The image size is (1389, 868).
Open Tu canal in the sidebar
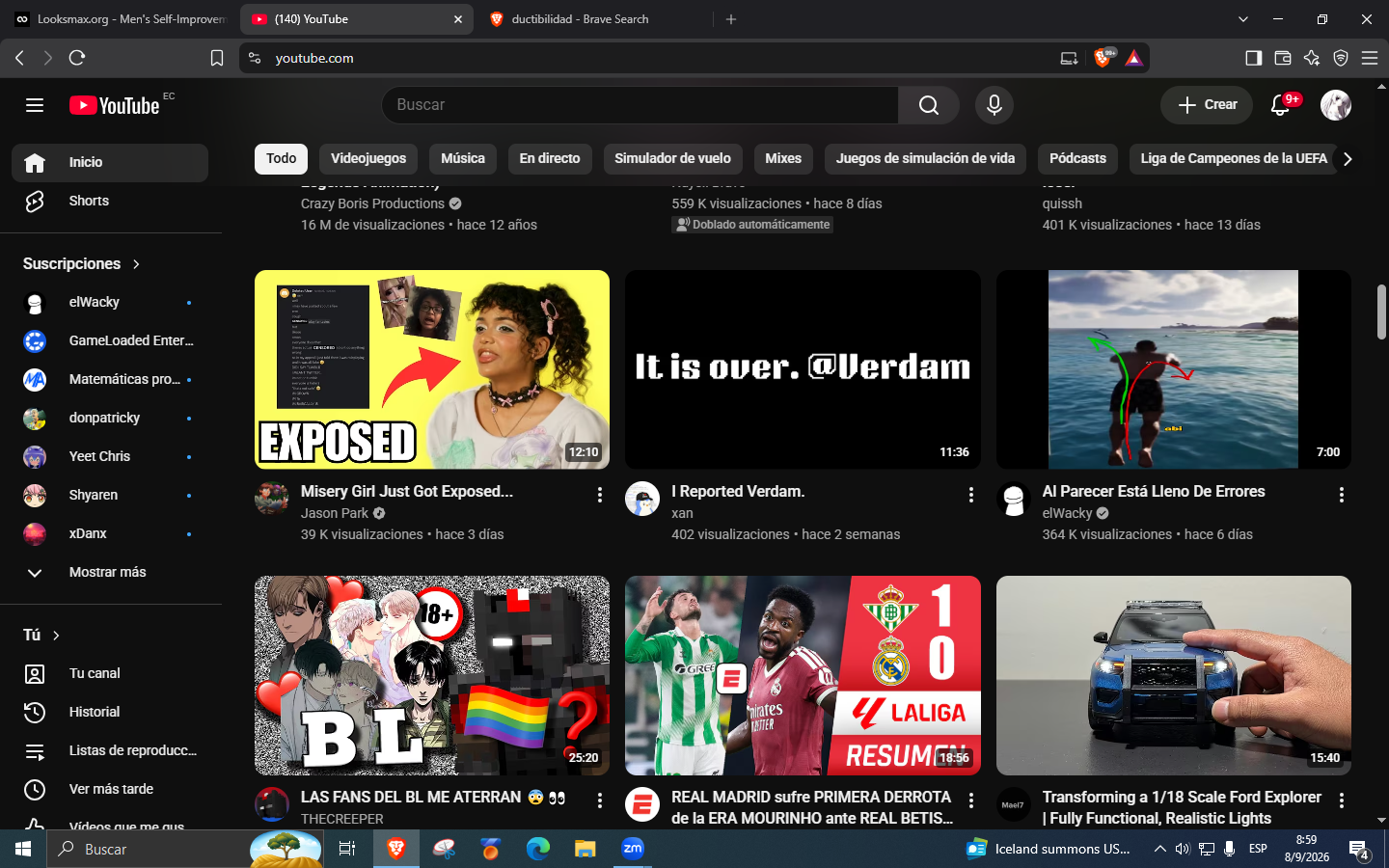(x=110, y=673)
